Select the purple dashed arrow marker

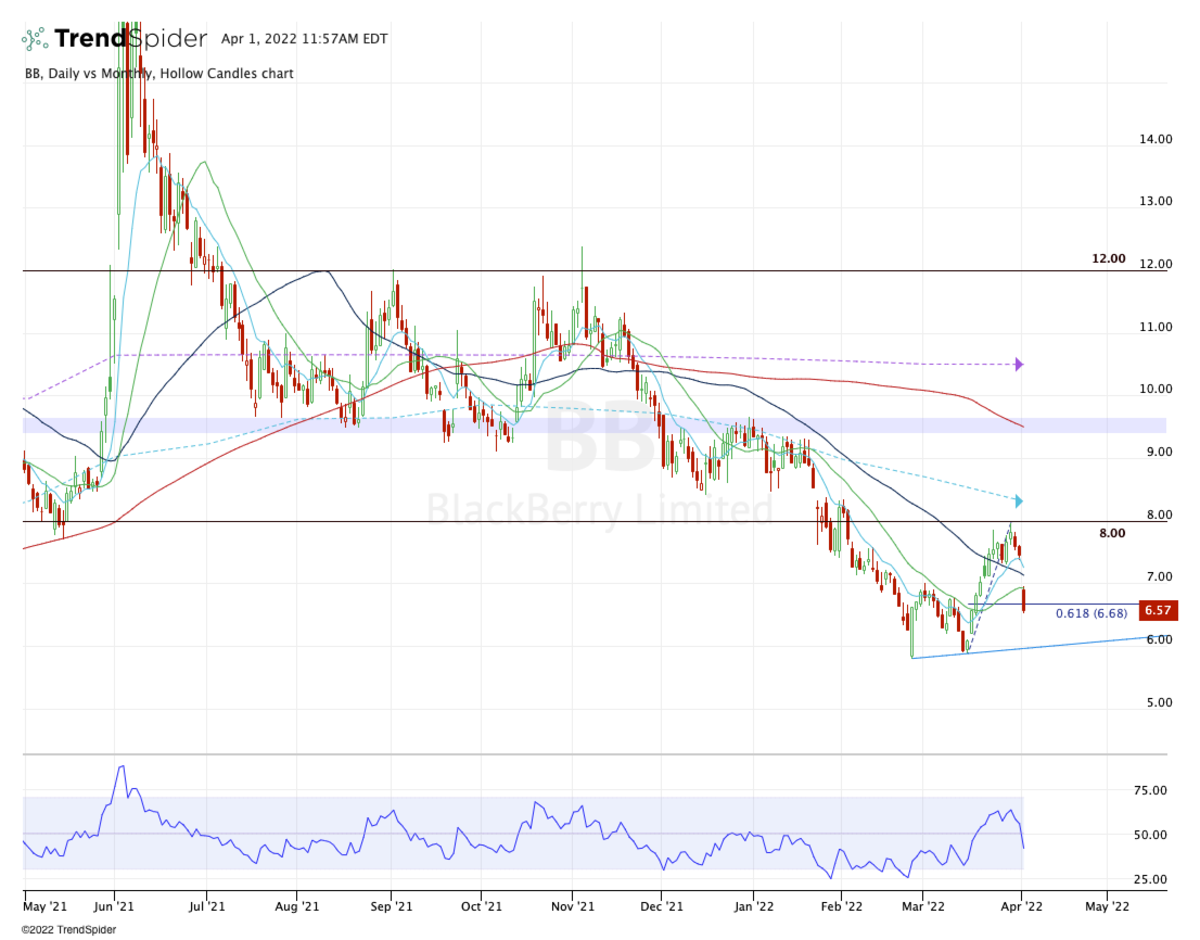(1017, 365)
